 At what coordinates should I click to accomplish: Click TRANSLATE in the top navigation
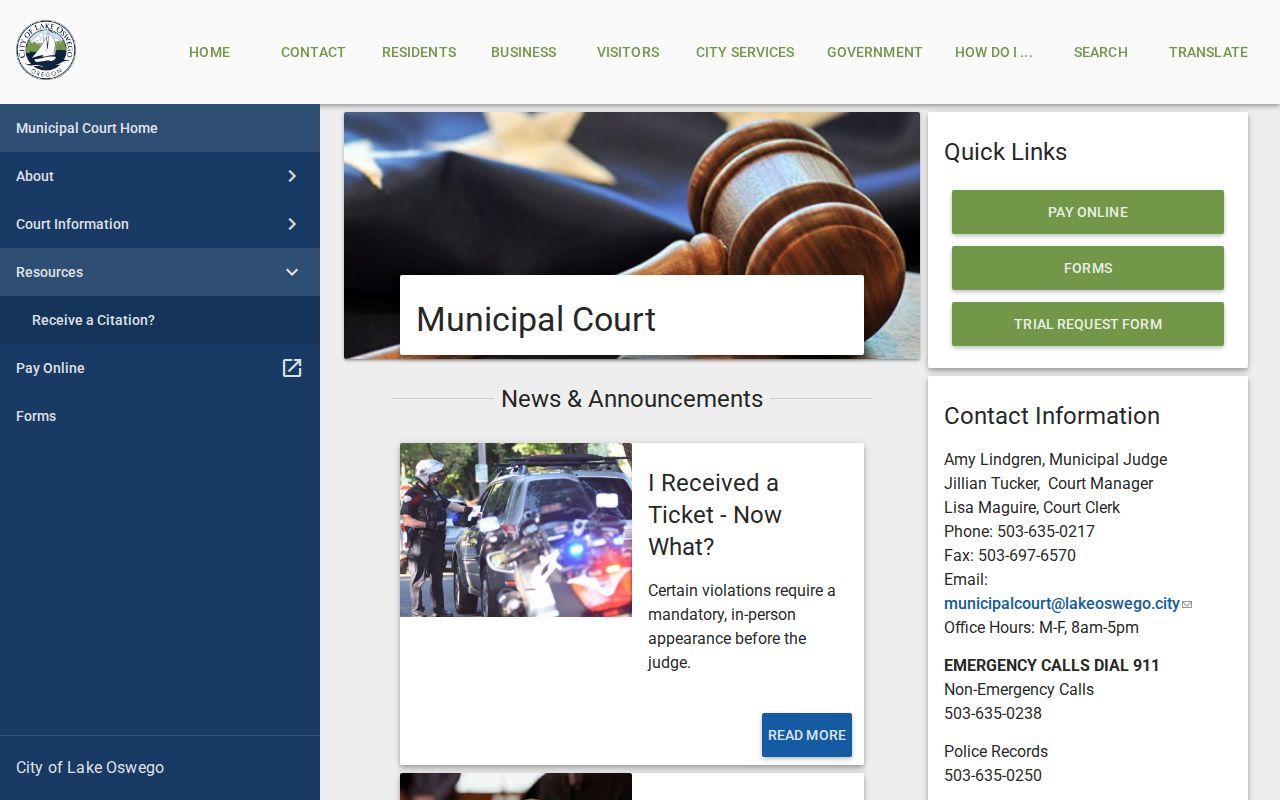coord(1208,52)
